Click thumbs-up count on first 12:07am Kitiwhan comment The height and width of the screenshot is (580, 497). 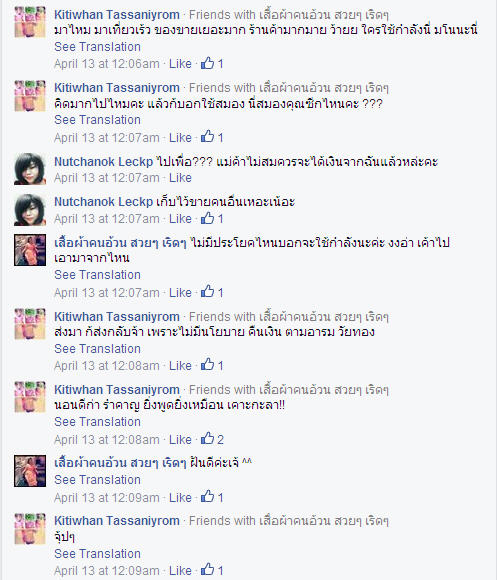pyautogui.click(x=220, y=138)
